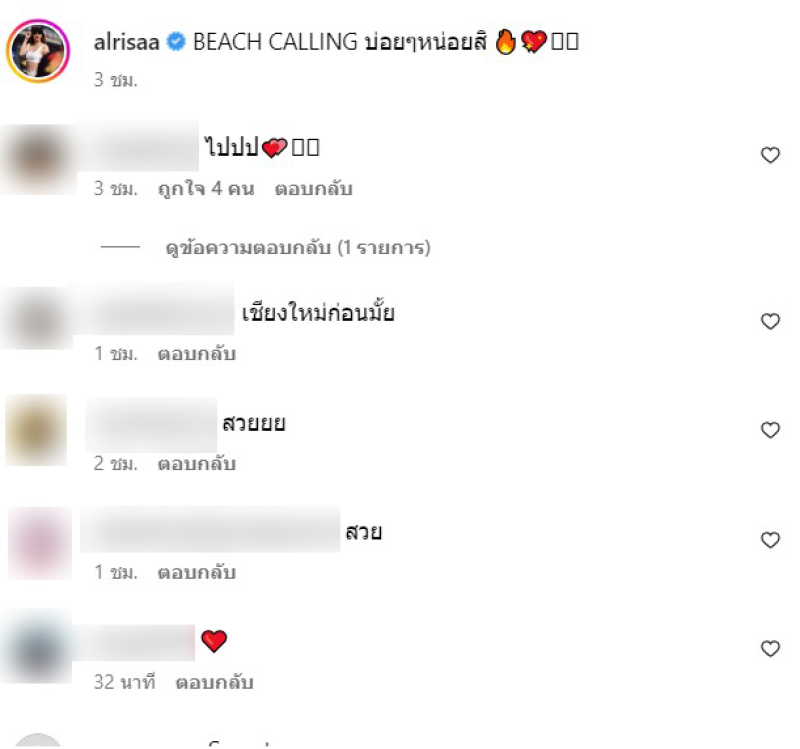Reply to the เชียงใหม่ก่อนมั้ย comment
The width and height of the screenshot is (800, 749).
(x=197, y=354)
